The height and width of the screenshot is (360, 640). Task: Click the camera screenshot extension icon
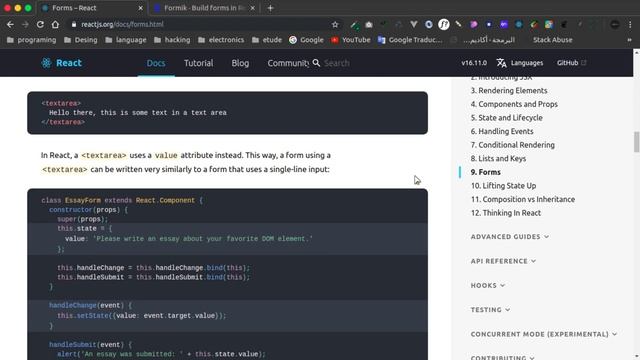pos(369,24)
